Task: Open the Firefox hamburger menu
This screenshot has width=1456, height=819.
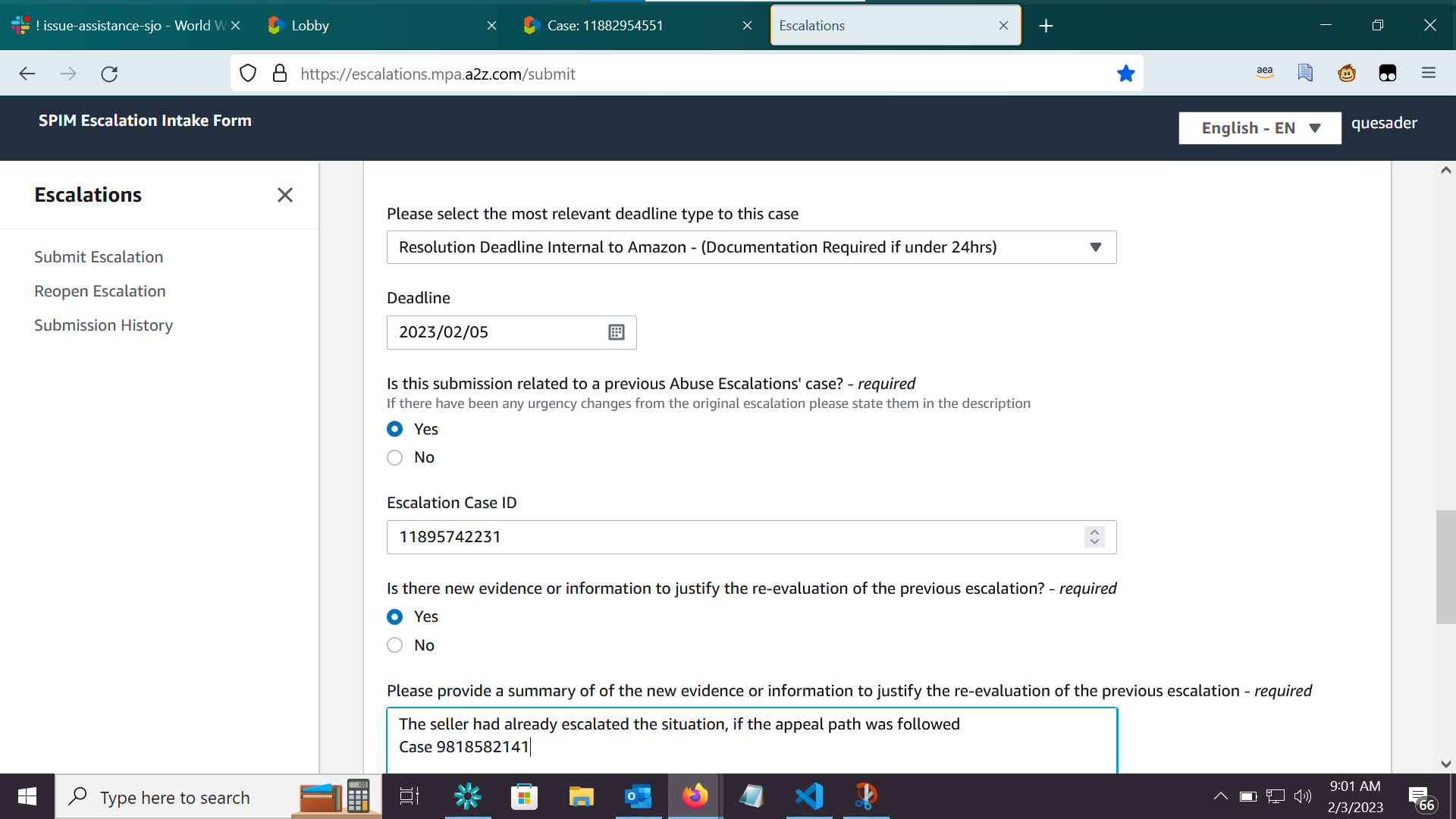Action: point(1428,74)
